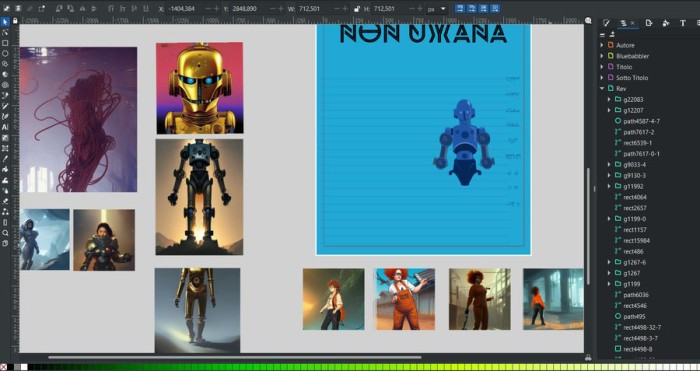The height and width of the screenshot is (371, 700).
Task: Select the Selector arrow tool
Action: click(x=5, y=21)
